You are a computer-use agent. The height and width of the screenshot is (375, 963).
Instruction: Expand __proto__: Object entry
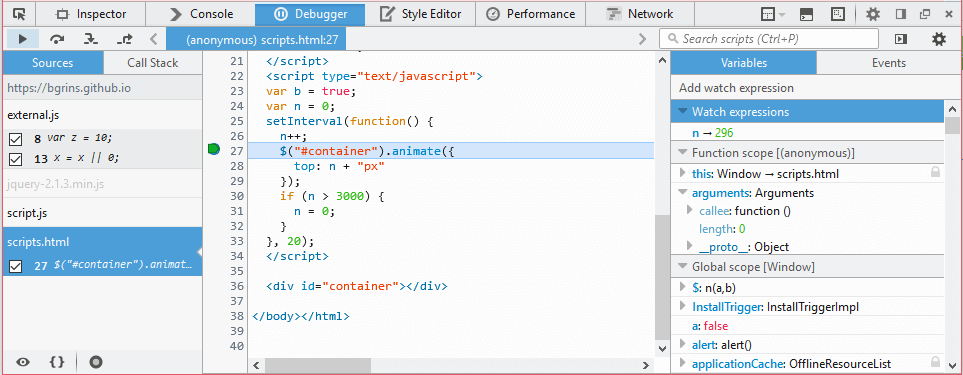690,246
